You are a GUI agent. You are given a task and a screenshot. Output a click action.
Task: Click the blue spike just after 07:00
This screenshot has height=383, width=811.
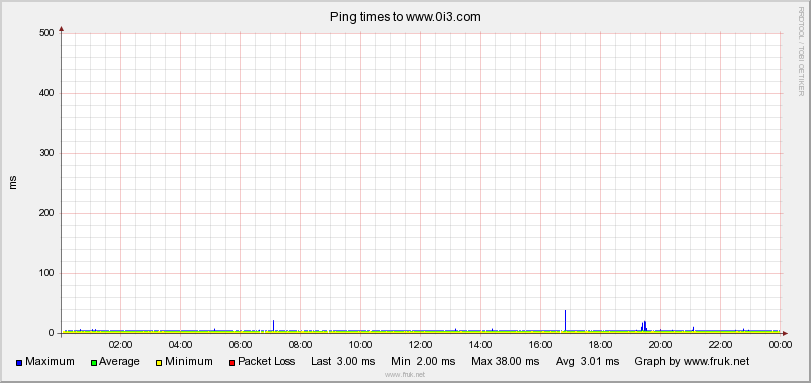point(273,325)
